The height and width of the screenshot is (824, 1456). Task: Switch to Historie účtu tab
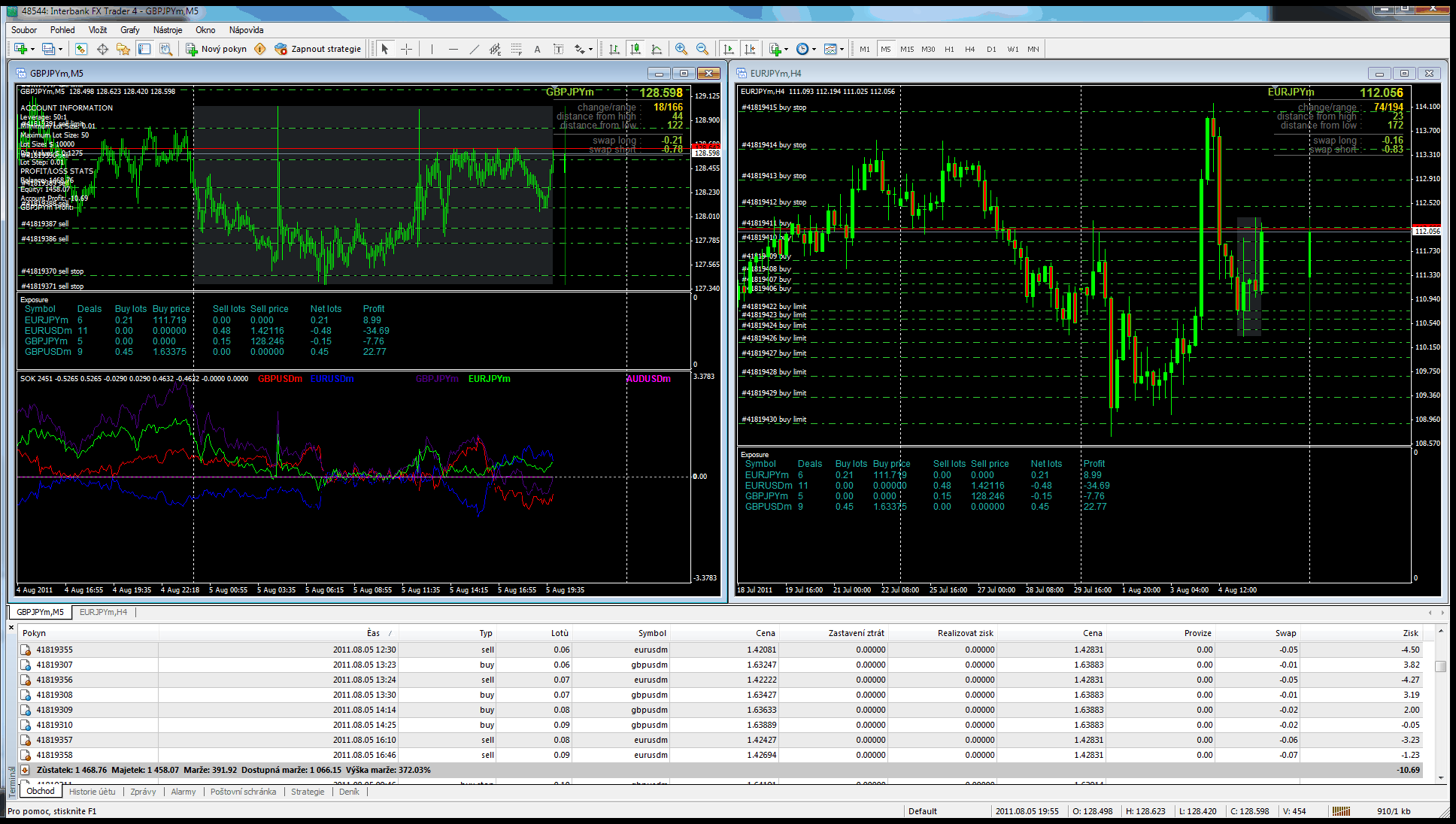93,792
